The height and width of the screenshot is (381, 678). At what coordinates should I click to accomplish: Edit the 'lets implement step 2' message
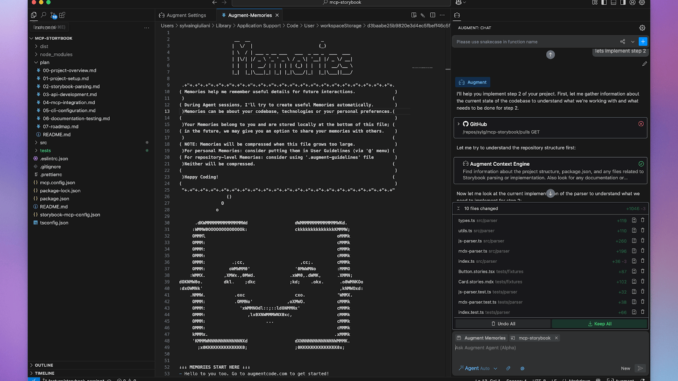click(644, 64)
